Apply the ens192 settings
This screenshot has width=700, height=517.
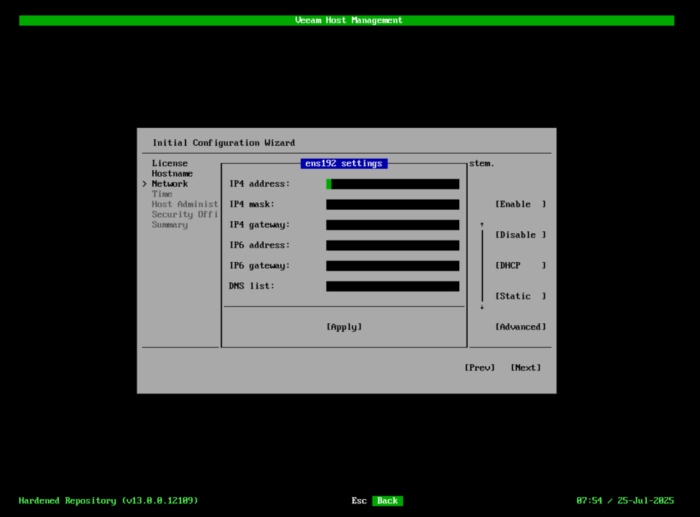click(x=344, y=327)
